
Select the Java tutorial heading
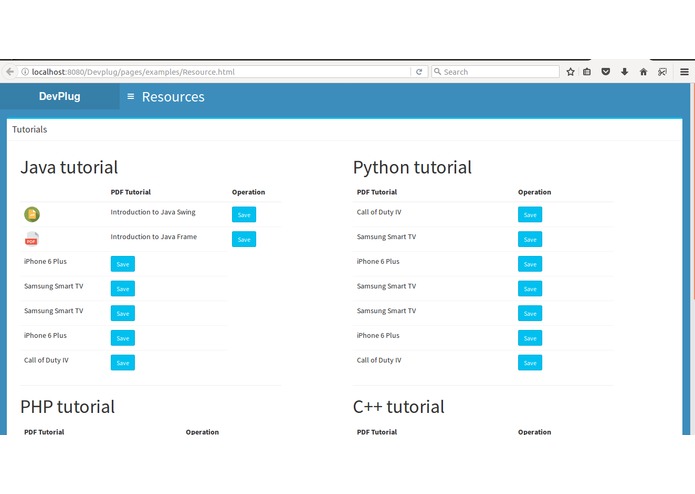tap(69, 167)
